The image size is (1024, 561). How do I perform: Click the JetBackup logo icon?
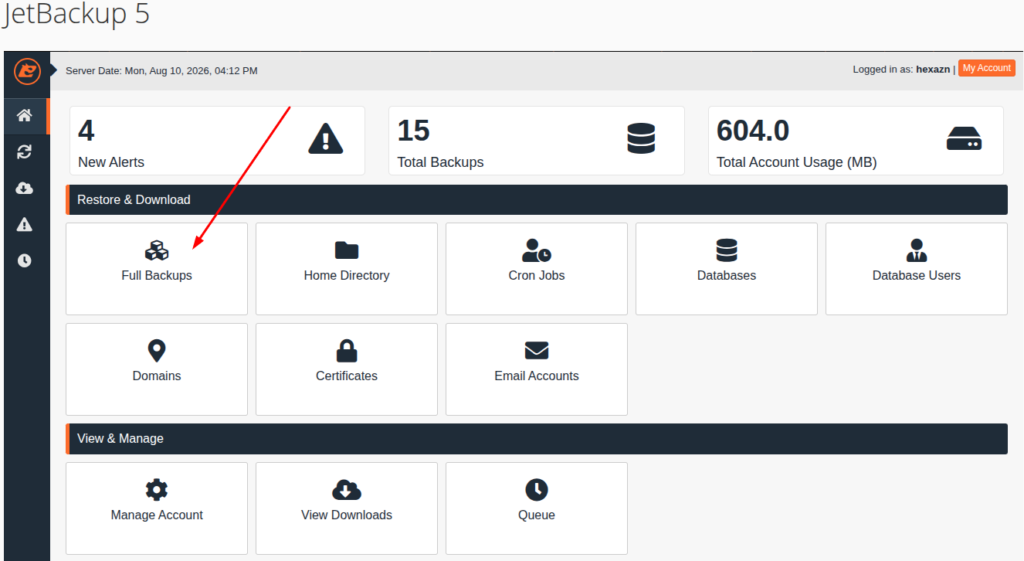(x=27, y=71)
